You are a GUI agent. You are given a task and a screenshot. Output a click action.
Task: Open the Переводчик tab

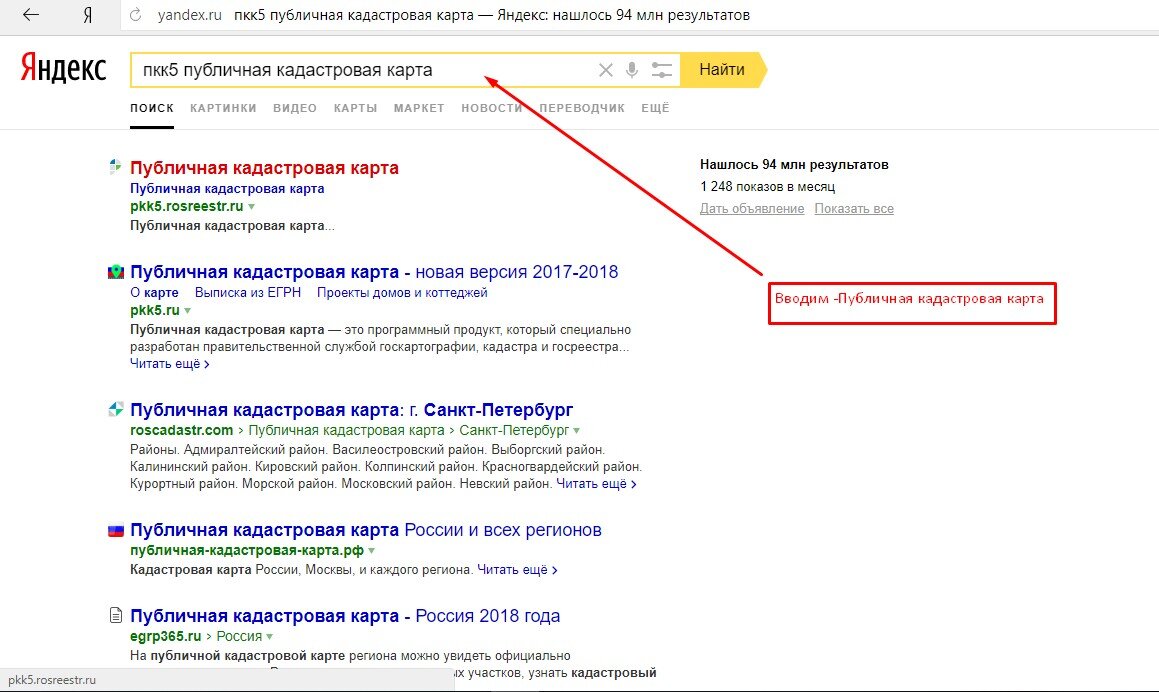582,108
